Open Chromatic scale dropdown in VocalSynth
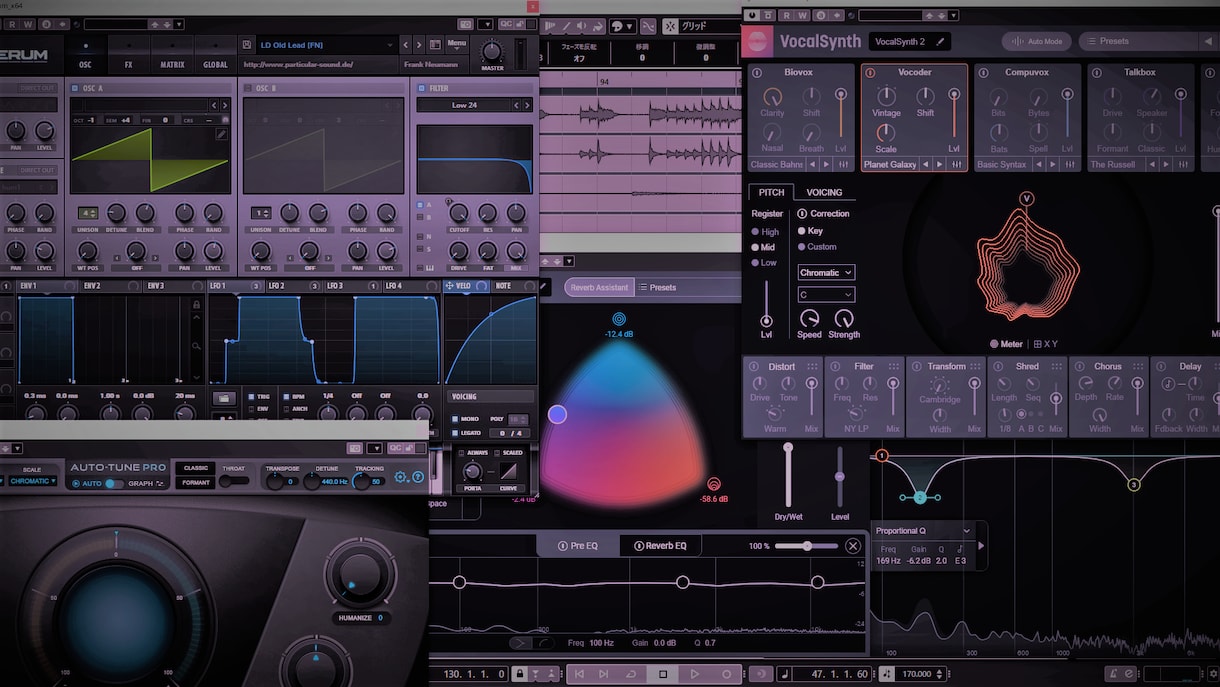This screenshot has width=1220, height=687. coord(826,273)
